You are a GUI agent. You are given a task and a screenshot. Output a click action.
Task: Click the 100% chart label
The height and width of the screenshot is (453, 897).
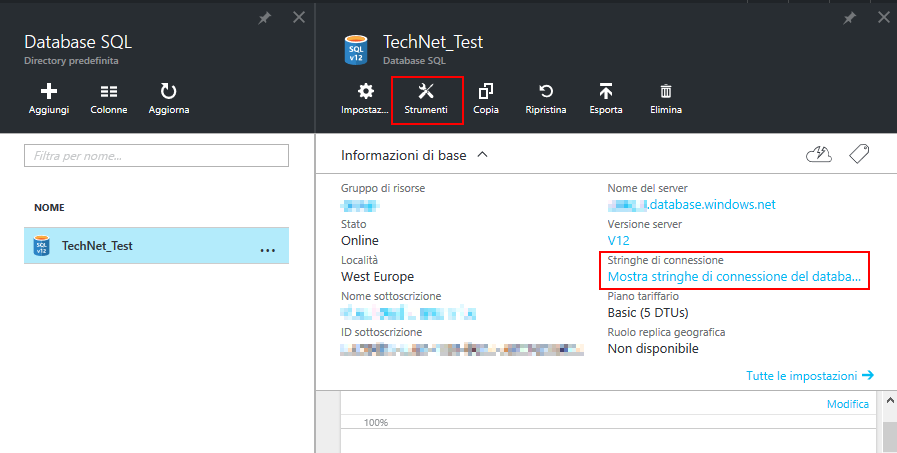(376, 423)
